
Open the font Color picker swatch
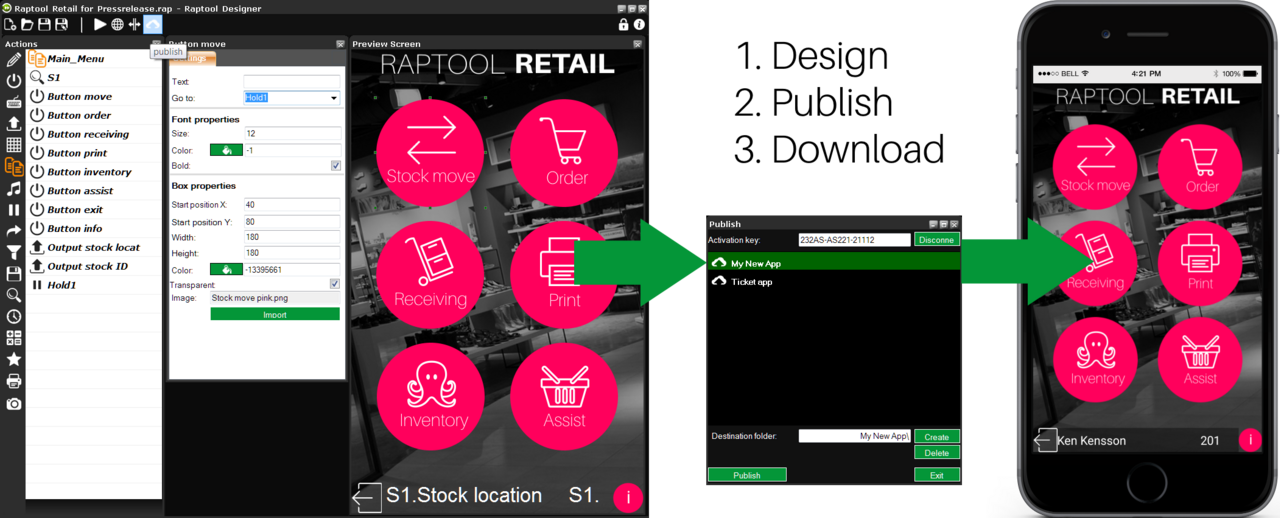226,150
